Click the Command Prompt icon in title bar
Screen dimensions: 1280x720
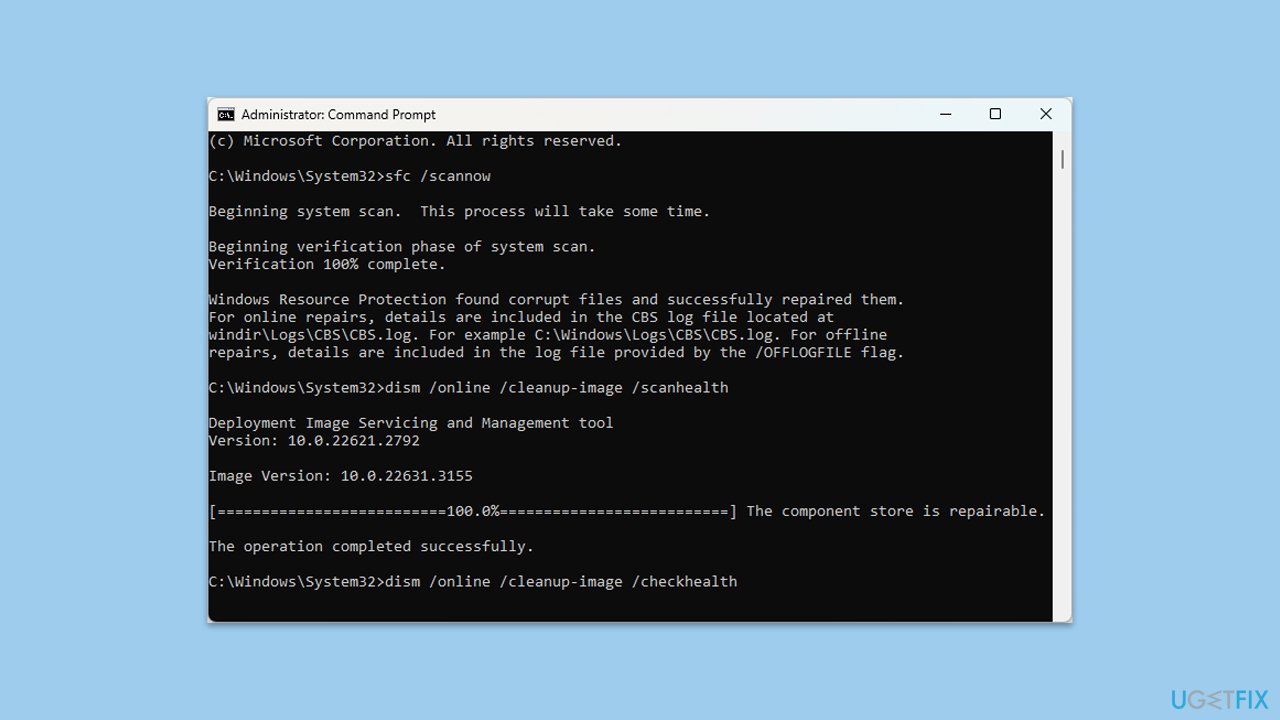point(226,114)
